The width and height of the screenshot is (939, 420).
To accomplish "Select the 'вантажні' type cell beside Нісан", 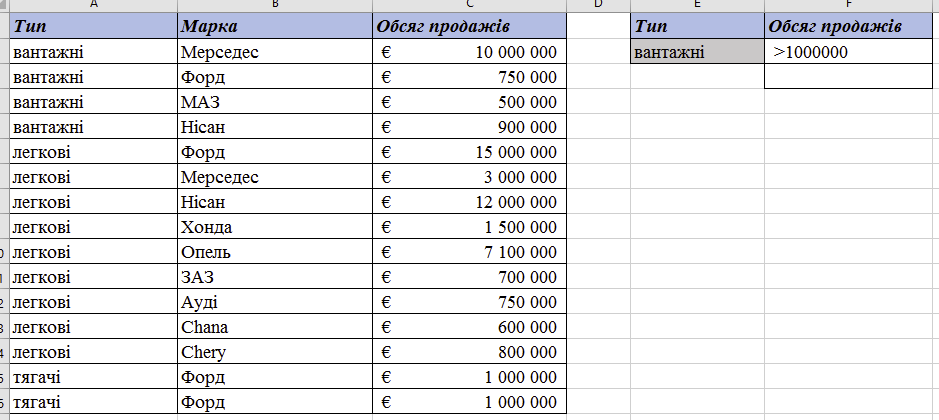I will [x=93, y=127].
